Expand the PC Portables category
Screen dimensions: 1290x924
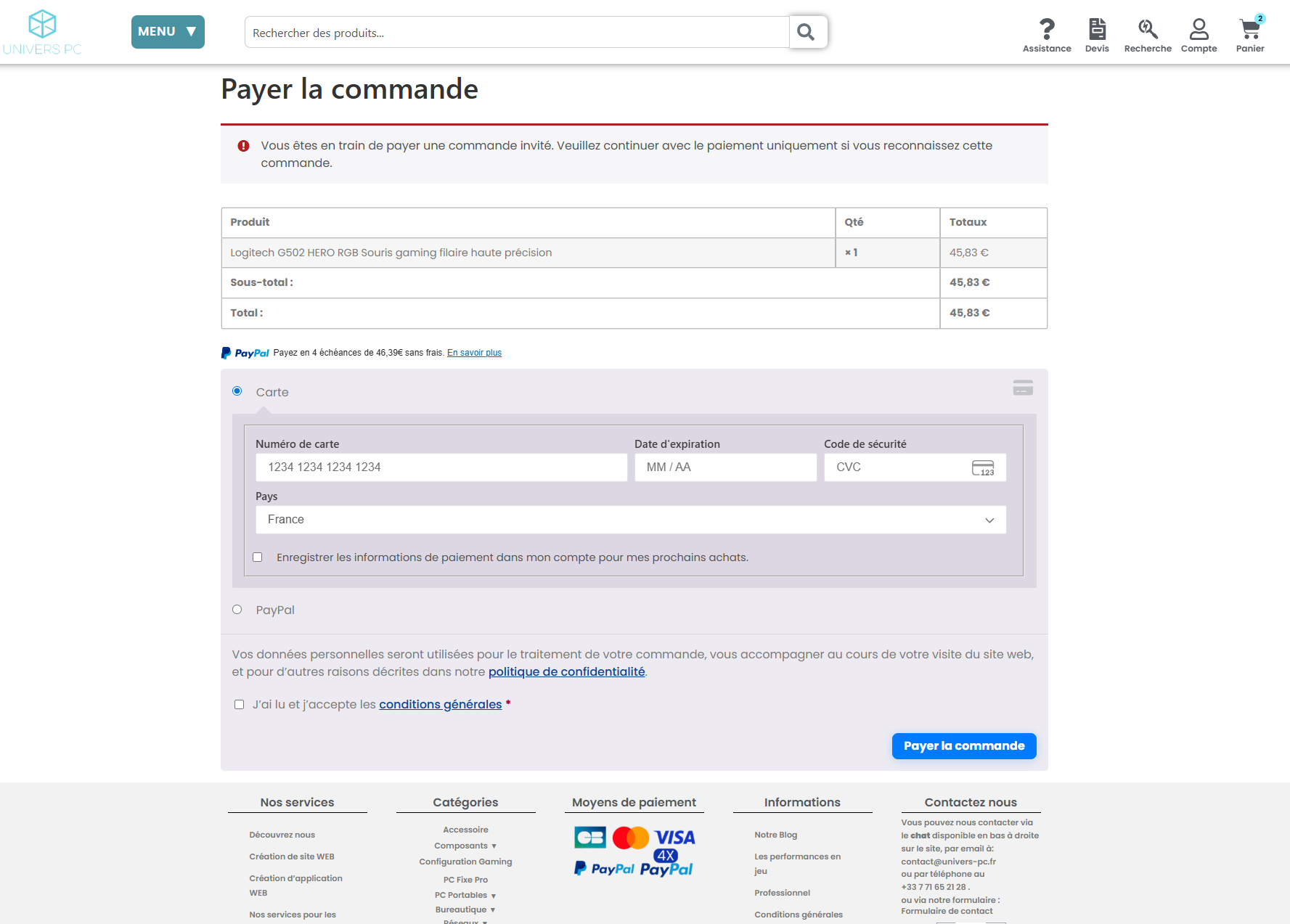(465, 894)
